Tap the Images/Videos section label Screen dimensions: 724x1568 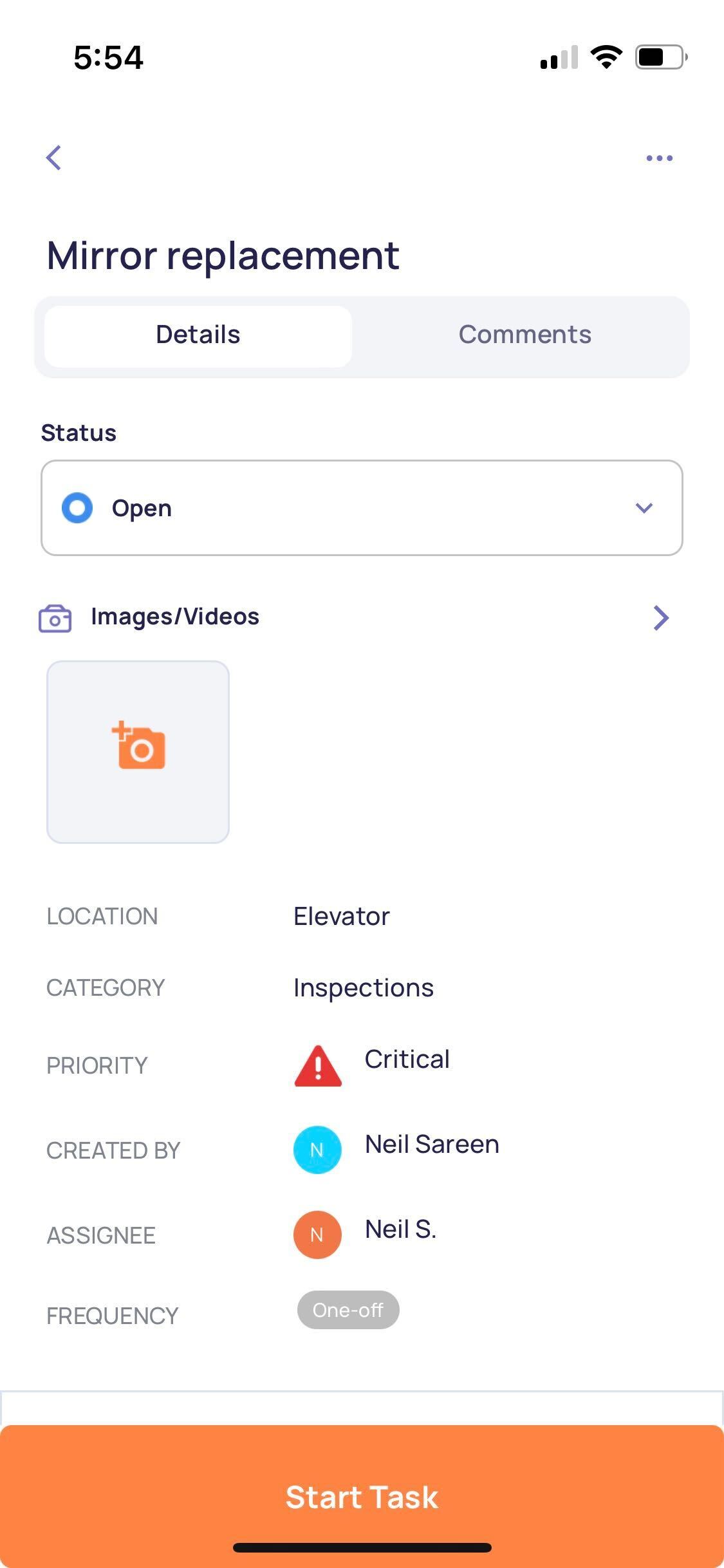click(175, 617)
